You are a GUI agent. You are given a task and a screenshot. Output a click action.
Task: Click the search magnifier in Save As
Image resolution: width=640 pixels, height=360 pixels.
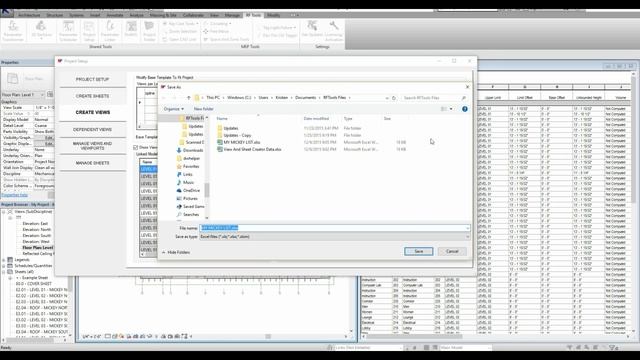coord(464,98)
